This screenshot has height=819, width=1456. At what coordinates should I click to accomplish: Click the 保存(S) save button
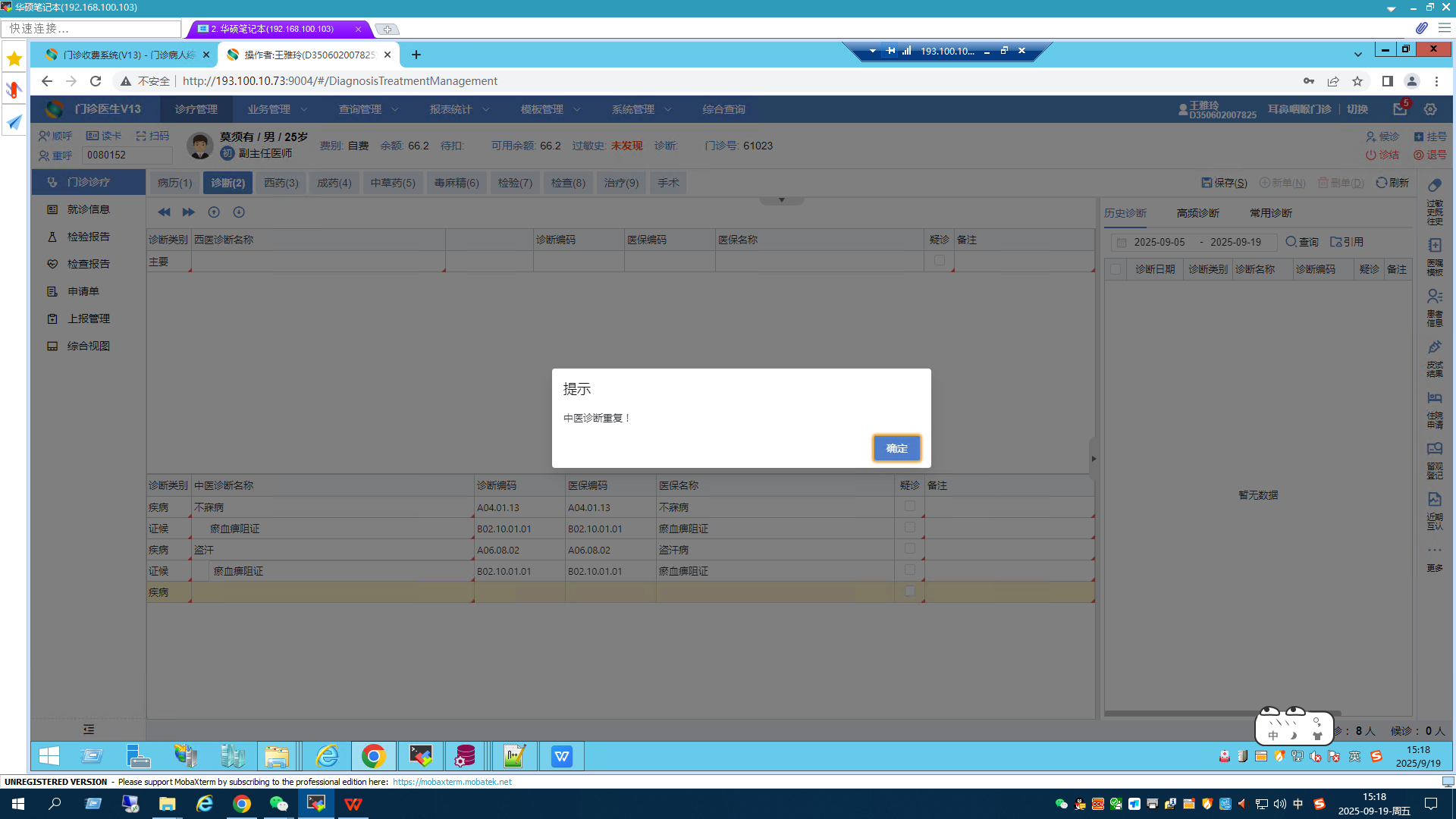point(1224,183)
